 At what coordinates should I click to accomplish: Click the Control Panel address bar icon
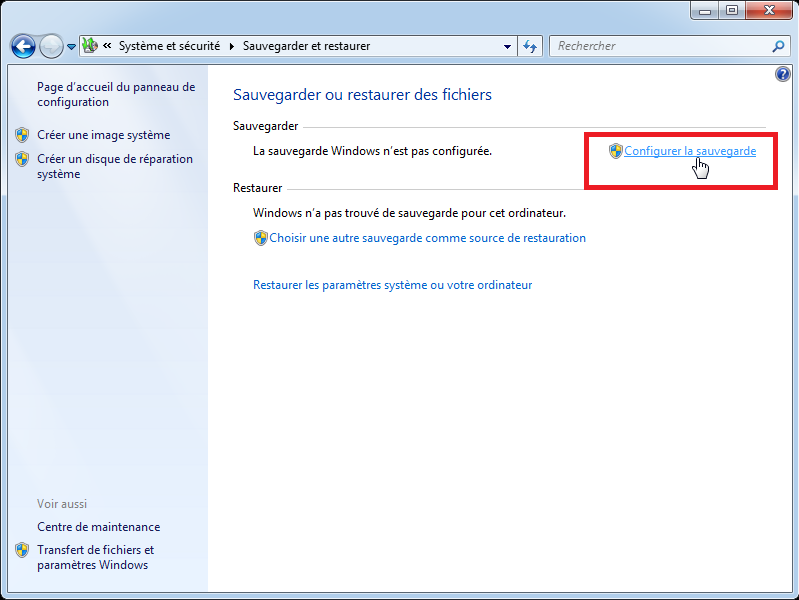coord(90,46)
